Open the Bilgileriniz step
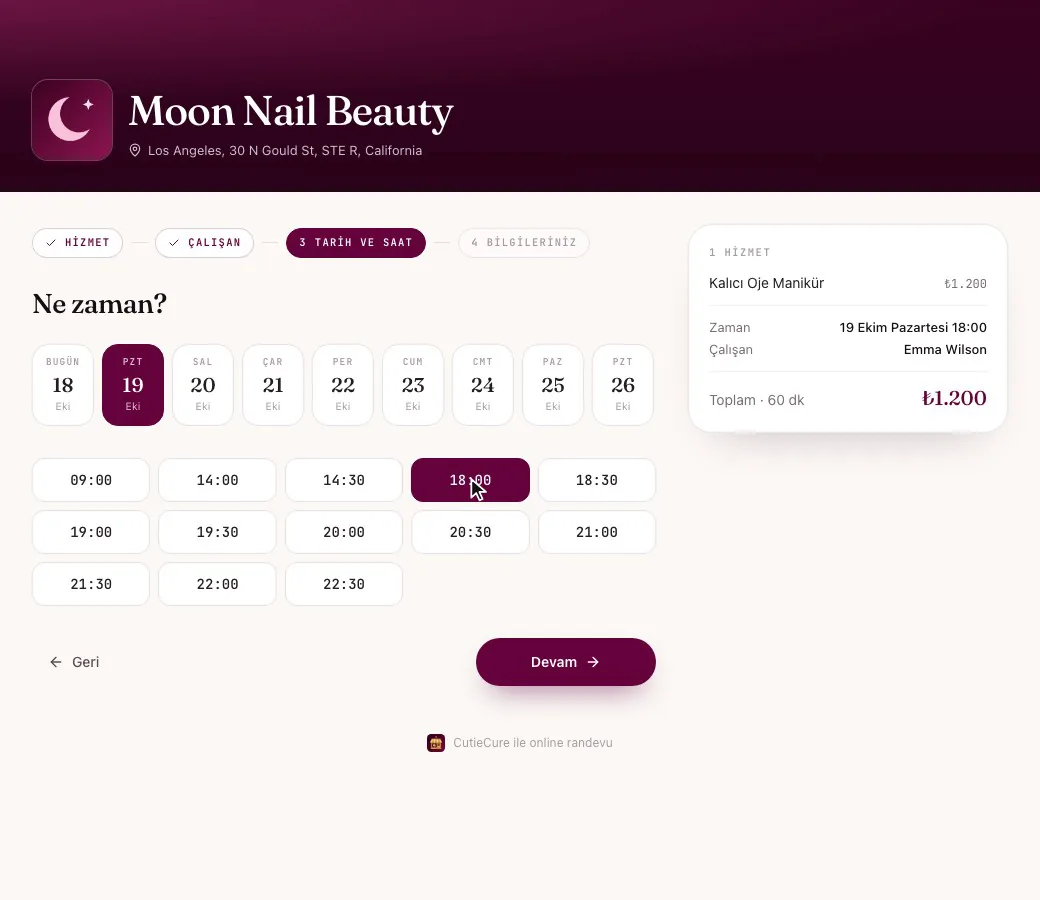The width and height of the screenshot is (1040, 900). tap(523, 243)
